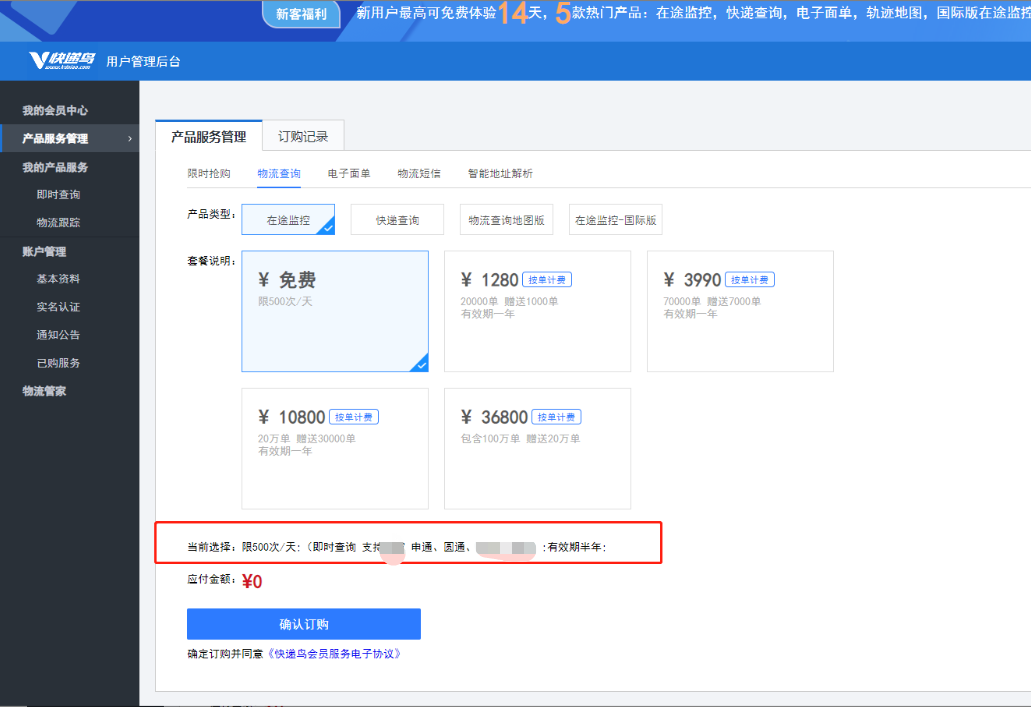Viewport: 1031px width, 707px height.
Task: Open 物流管家 sidebar item
Action: (x=44, y=391)
